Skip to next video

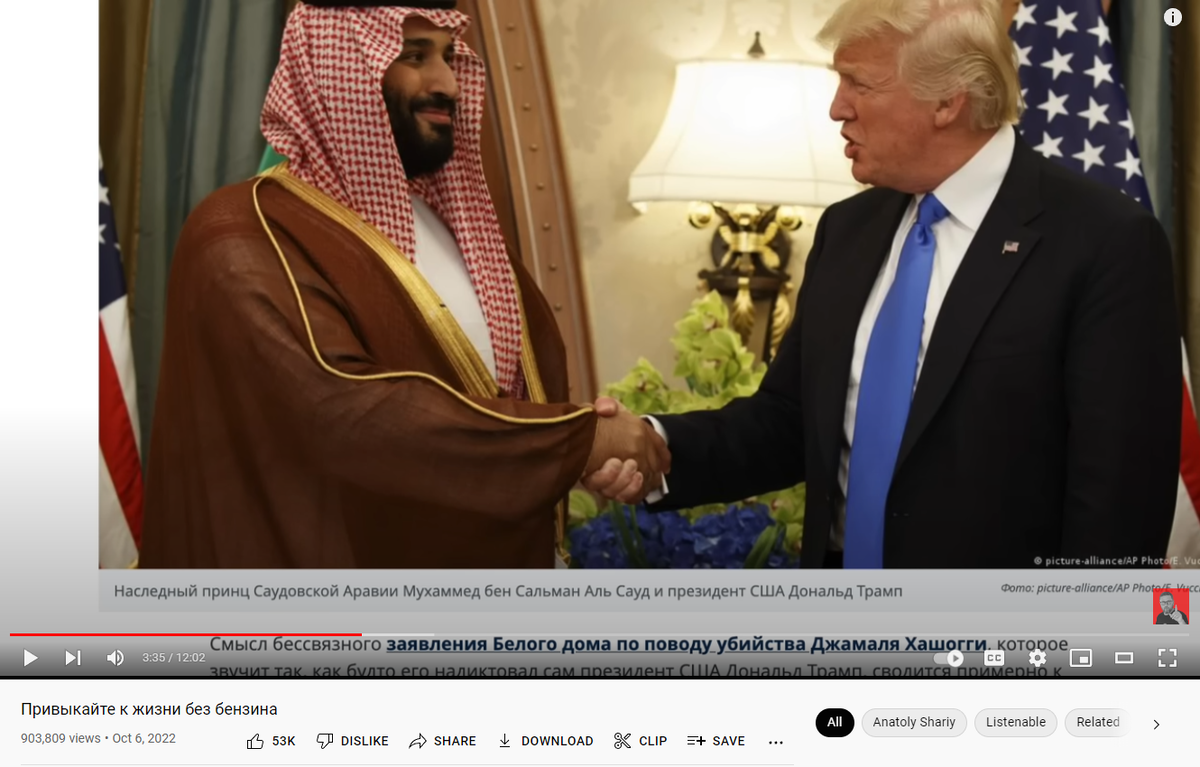point(73,658)
